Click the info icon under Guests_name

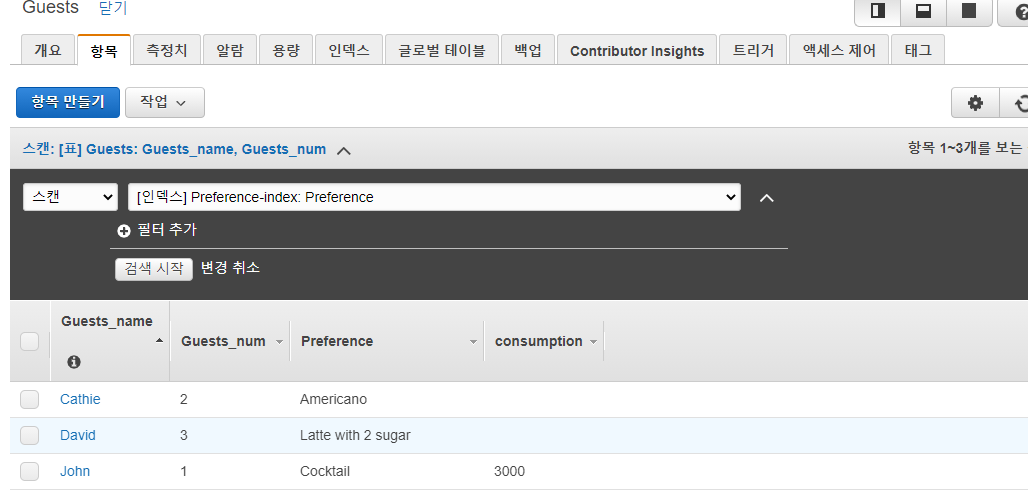tap(74, 362)
